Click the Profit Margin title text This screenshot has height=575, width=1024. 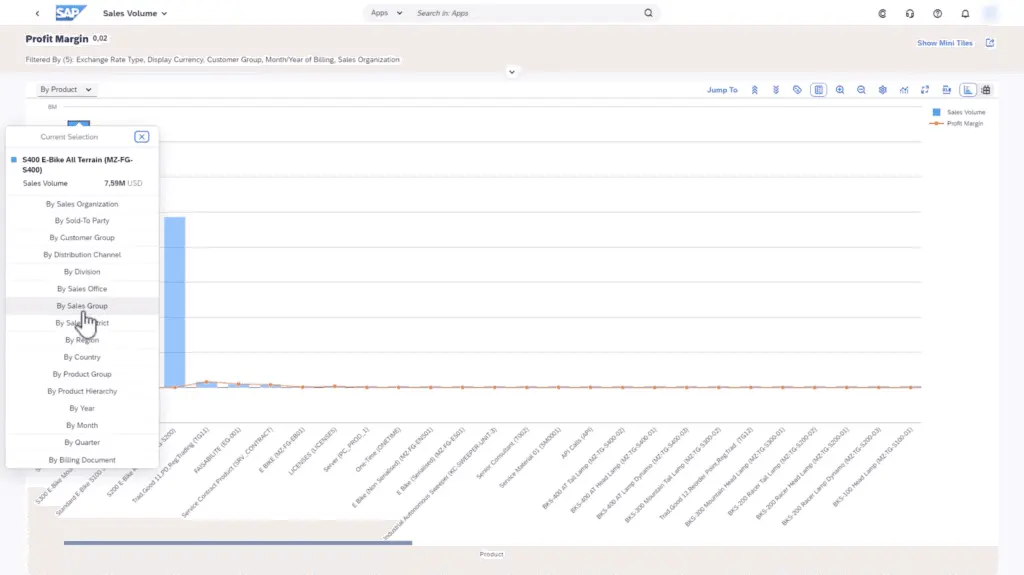click(57, 39)
